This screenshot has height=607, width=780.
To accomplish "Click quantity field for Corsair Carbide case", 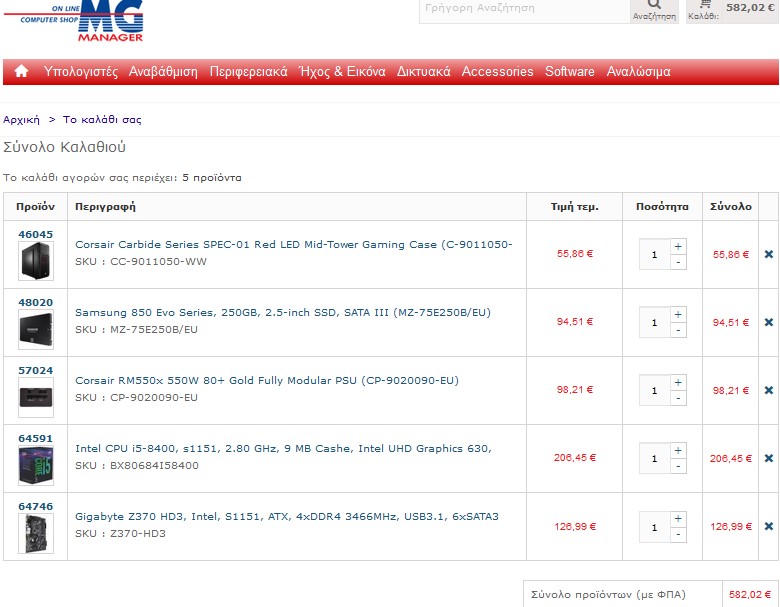I will click(655, 254).
